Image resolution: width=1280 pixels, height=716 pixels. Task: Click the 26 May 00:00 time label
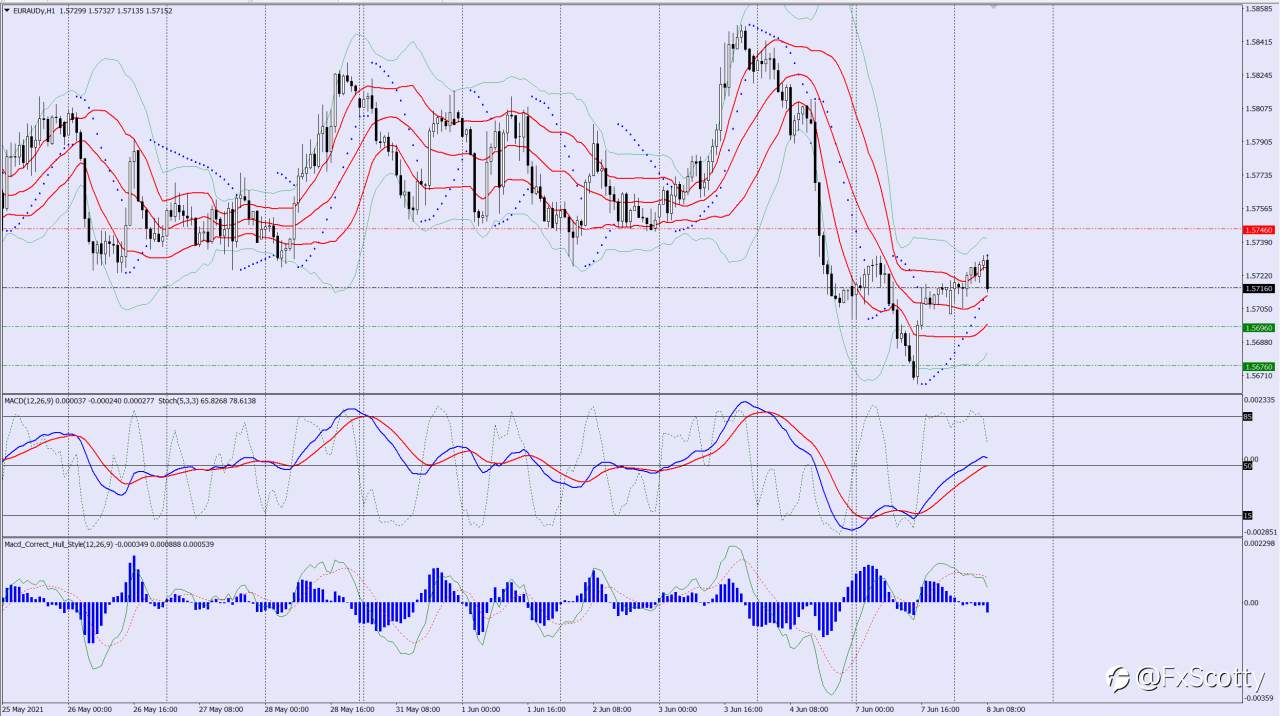coord(89,710)
